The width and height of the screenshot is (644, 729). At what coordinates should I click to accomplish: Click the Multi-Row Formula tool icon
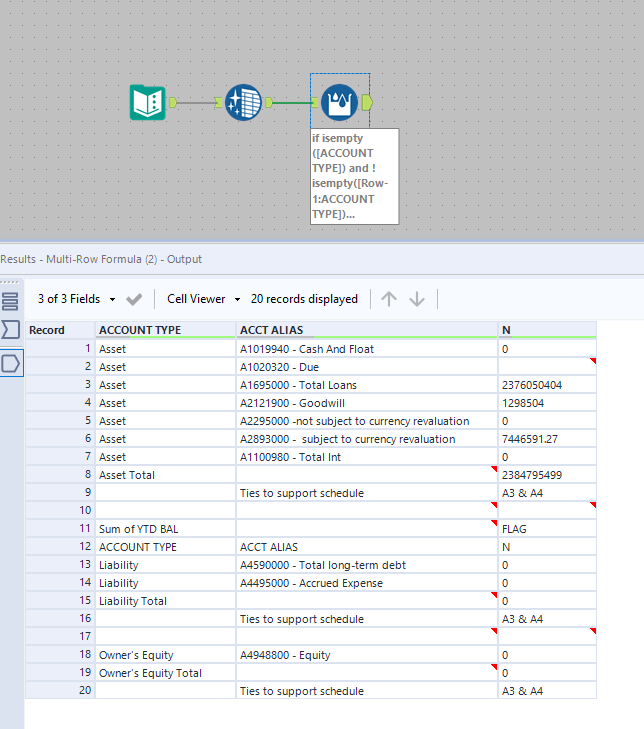tap(339, 102)
